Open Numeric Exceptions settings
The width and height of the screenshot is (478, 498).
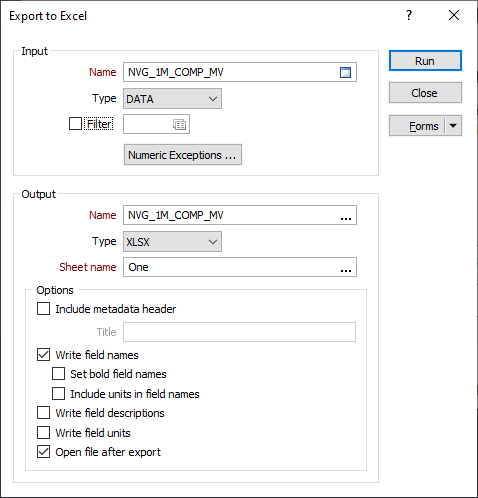[x=183, y=155]
